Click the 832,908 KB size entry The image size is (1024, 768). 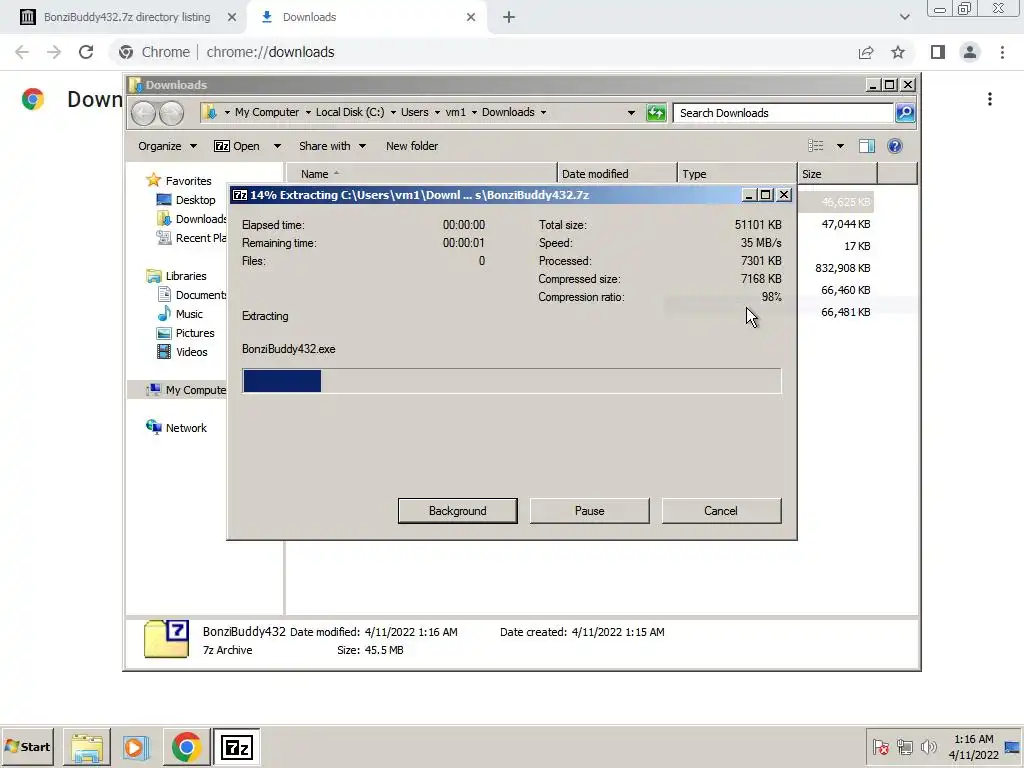tap(842, 268)
